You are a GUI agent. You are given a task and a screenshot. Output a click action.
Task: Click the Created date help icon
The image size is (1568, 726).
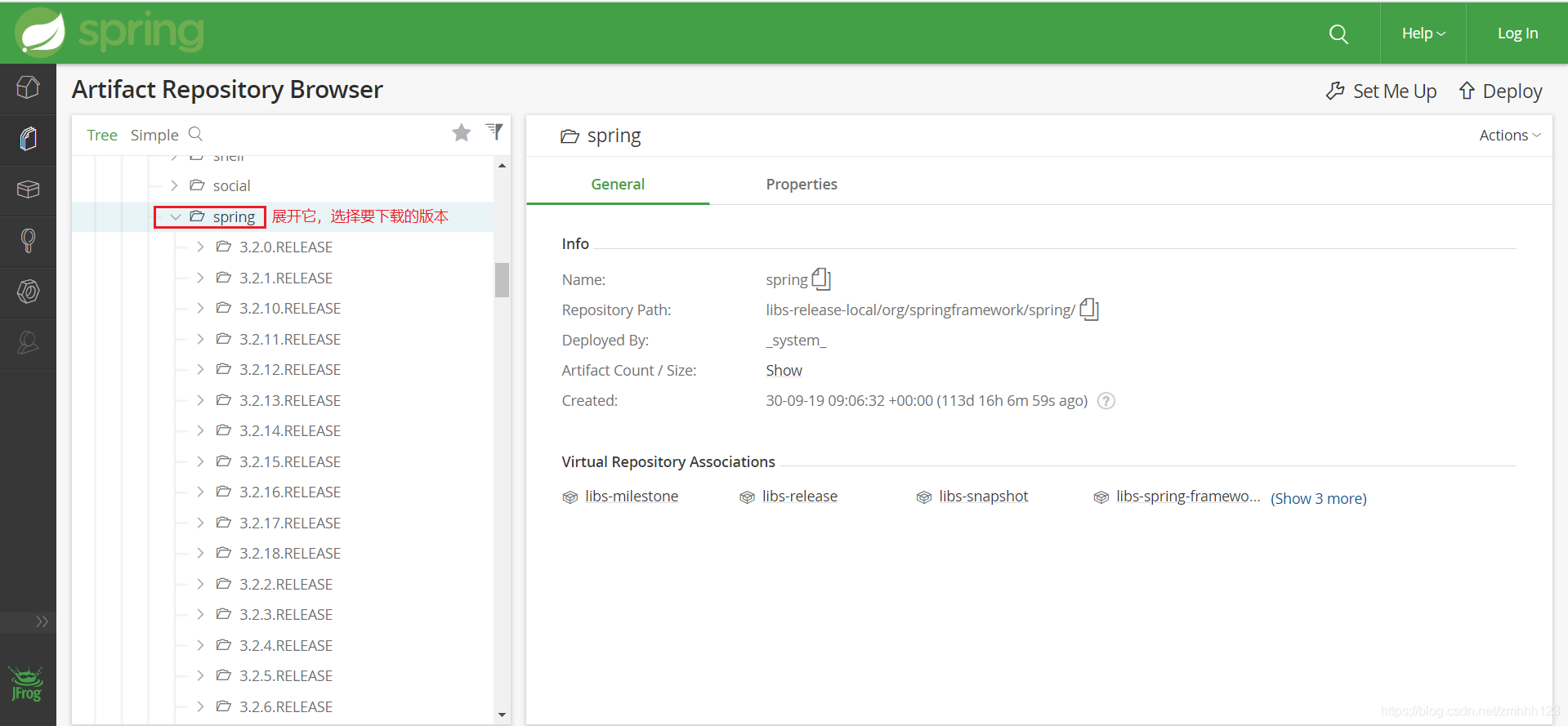point(1106,400)
